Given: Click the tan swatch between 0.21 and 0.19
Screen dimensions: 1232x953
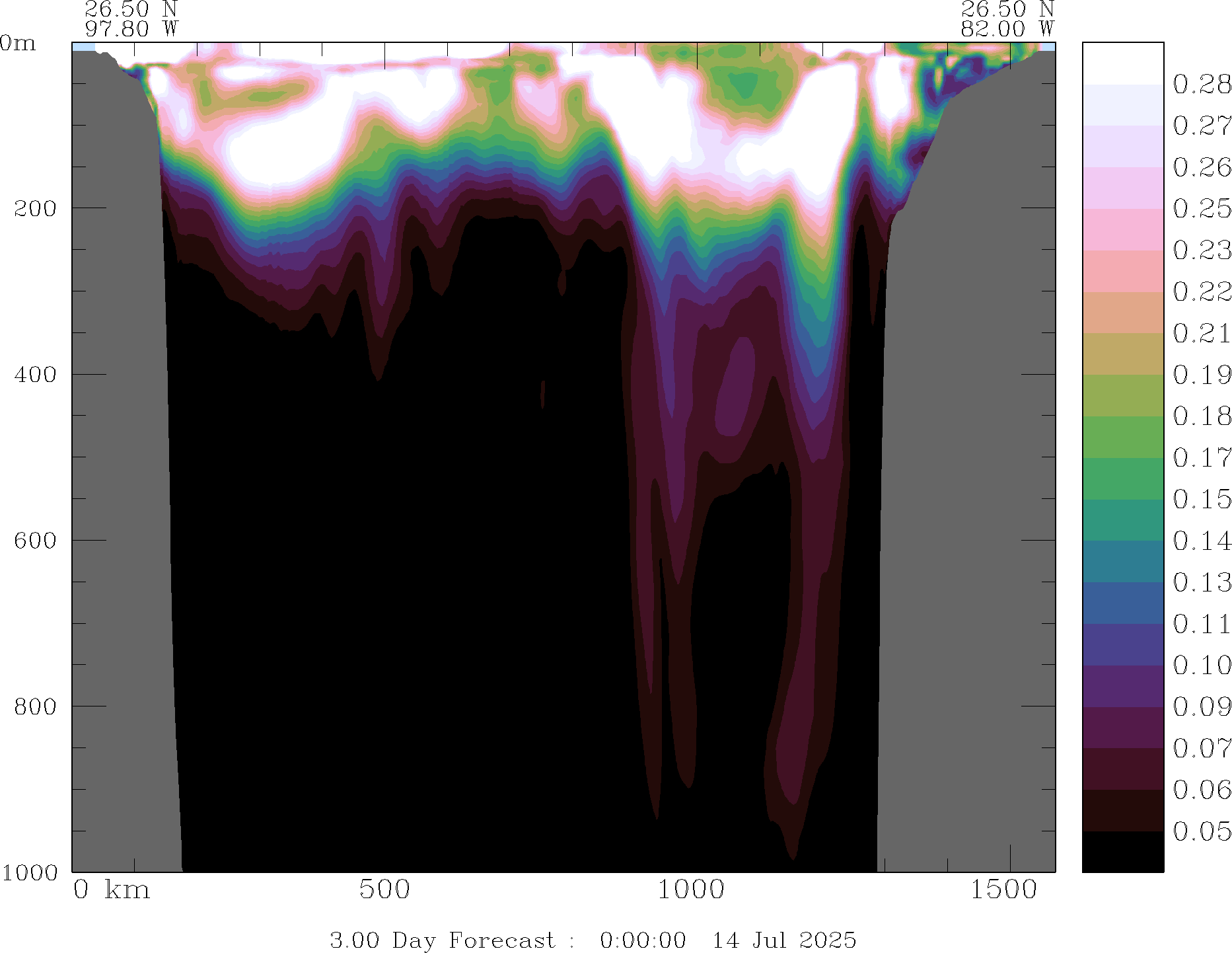Looking at the screenshot, I should point(1122,354).
